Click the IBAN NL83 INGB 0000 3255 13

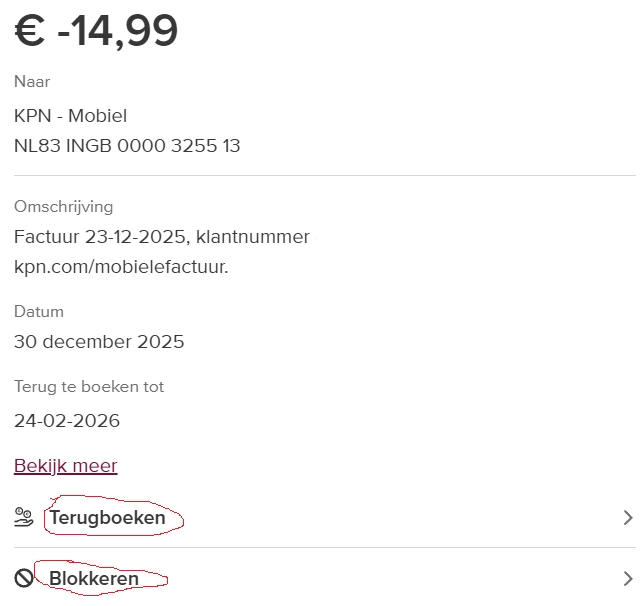[127, 146]
